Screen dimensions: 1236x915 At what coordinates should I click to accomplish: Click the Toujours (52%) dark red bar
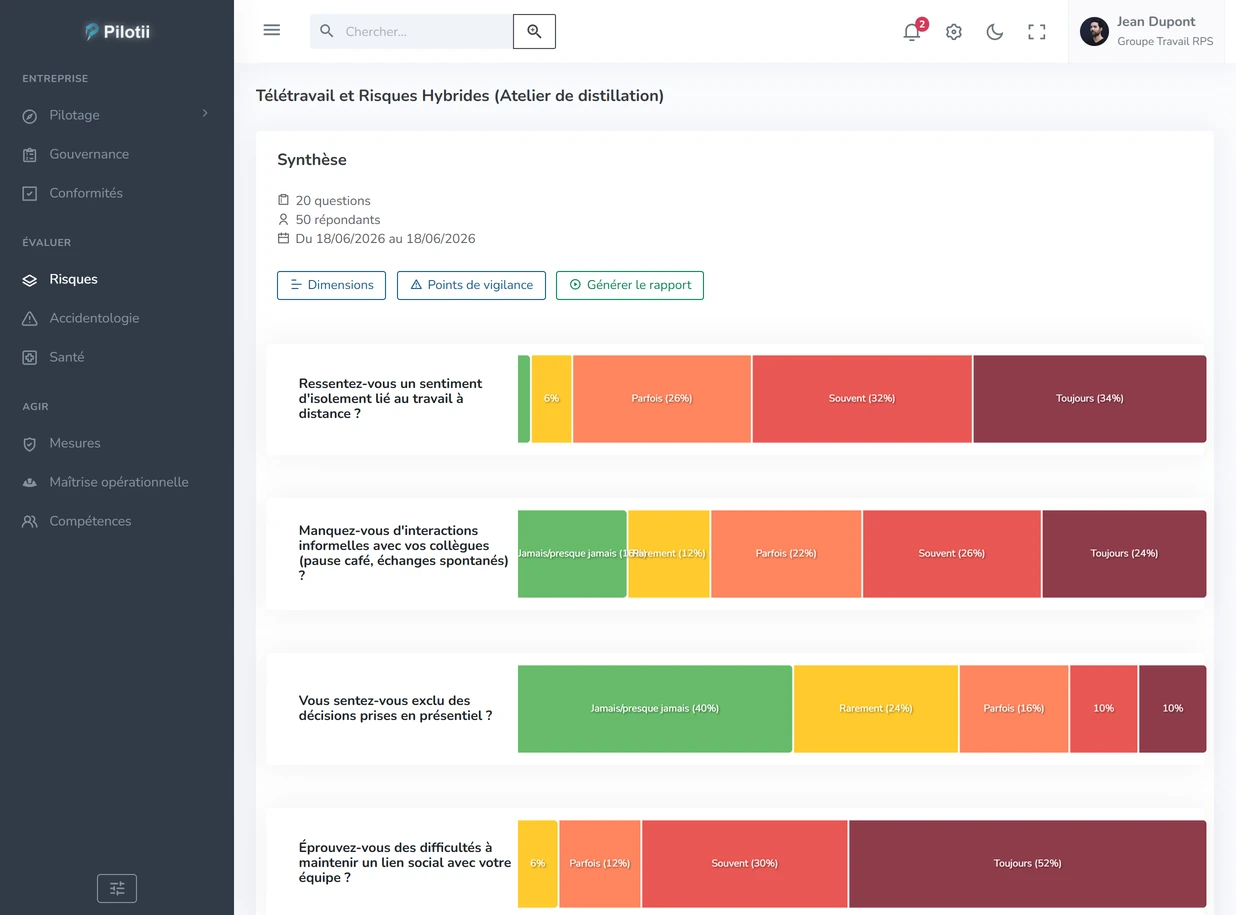coord(1027,863)
